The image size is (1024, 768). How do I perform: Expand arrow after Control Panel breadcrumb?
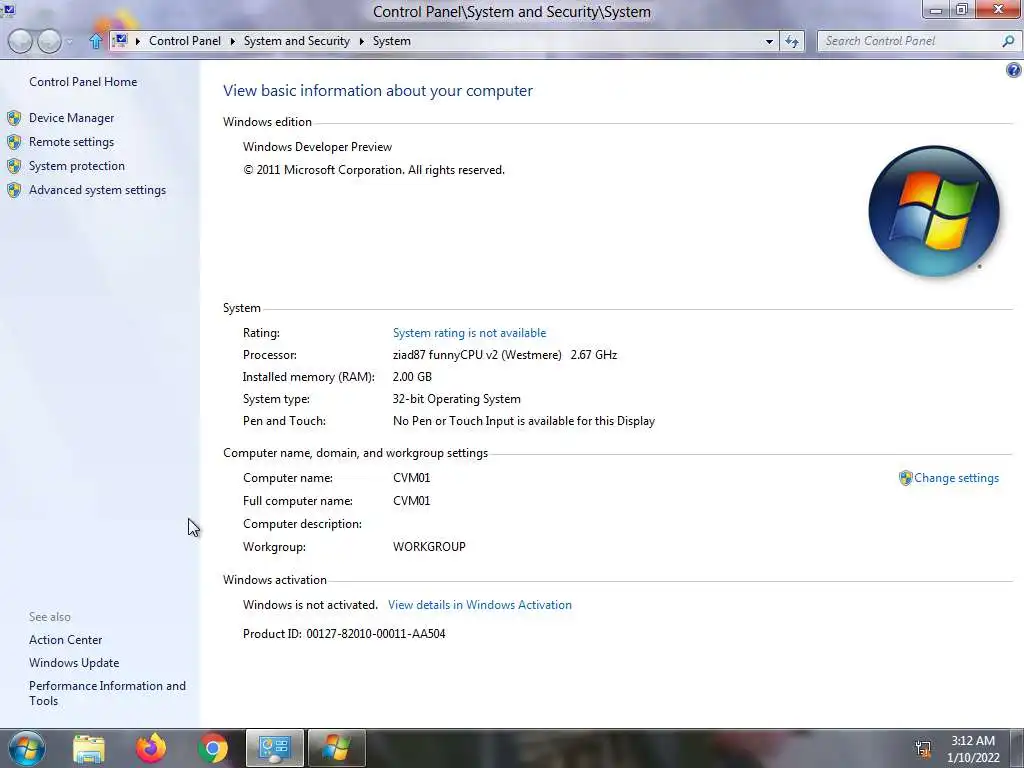pos(232,41)
